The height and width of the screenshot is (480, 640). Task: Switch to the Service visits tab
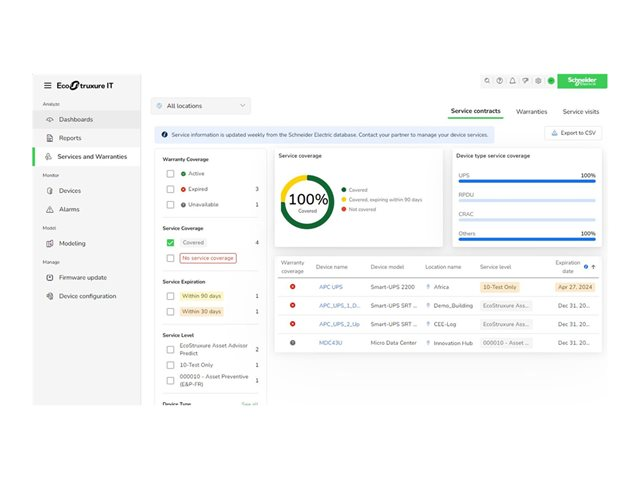(x=580, y=111)
